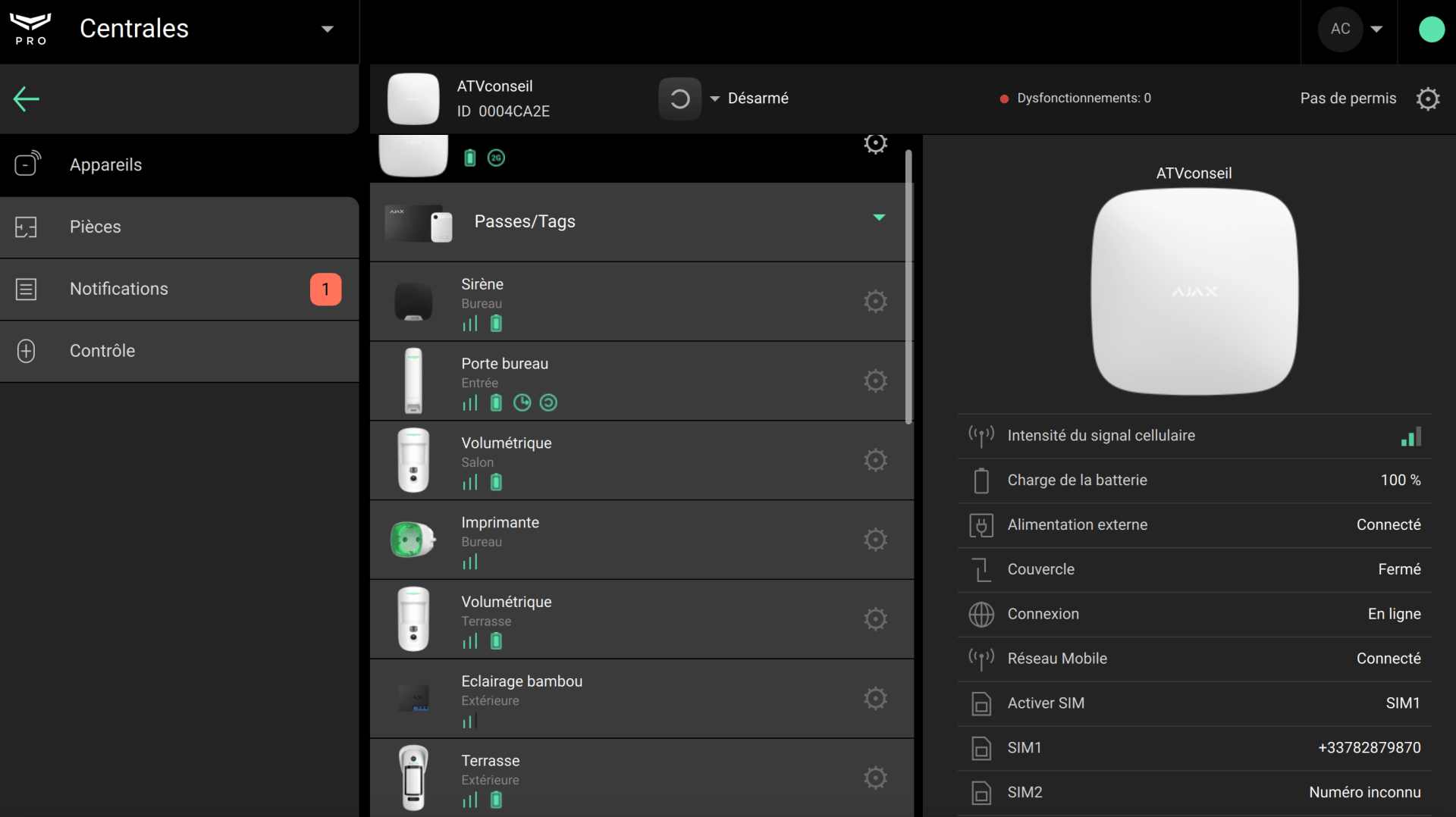This screenshot has height=817, width=1456.
Task: Click the 2G network icon on hub row
Action: (496, 158)
